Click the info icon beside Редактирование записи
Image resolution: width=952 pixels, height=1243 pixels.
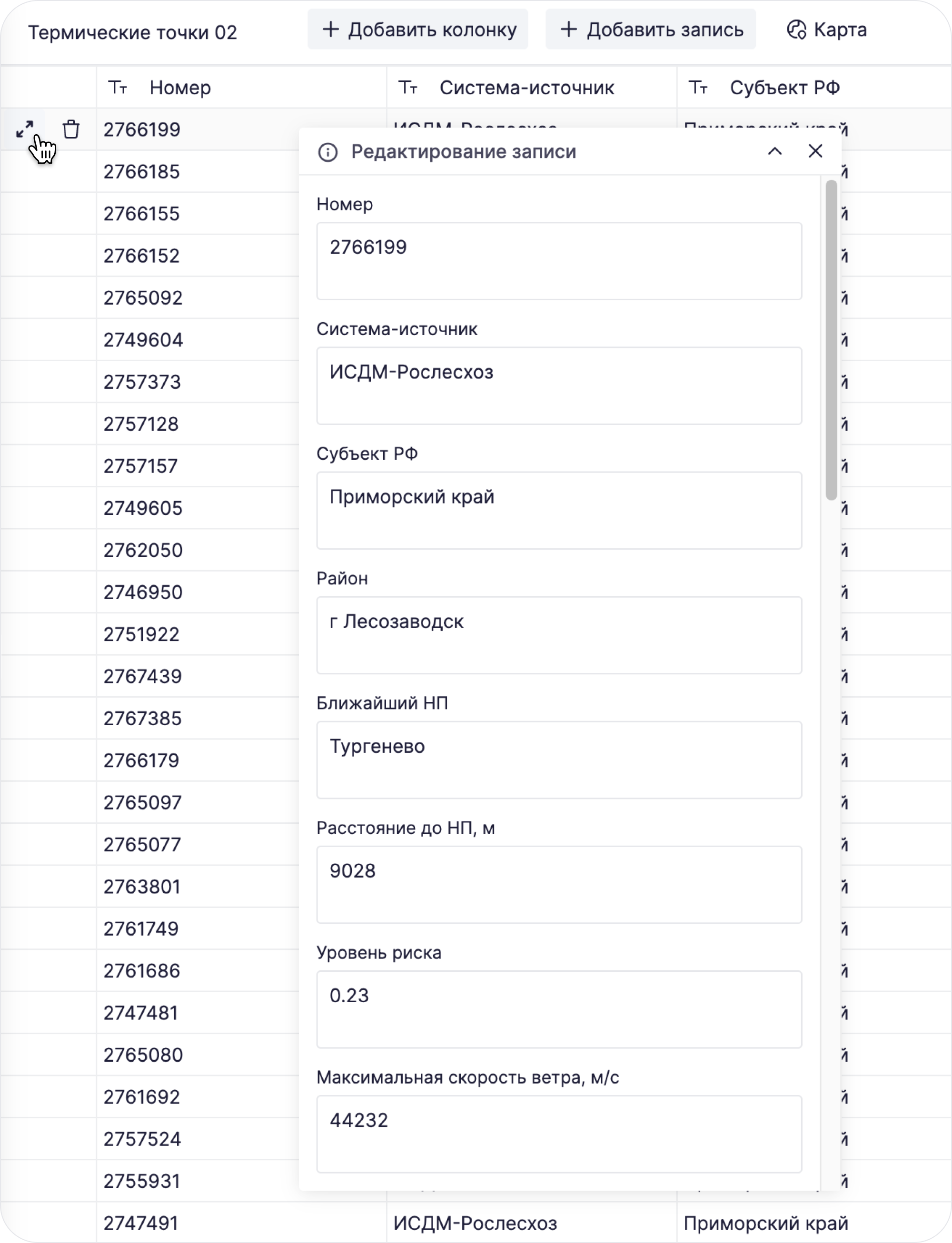[x=327, y=152]
